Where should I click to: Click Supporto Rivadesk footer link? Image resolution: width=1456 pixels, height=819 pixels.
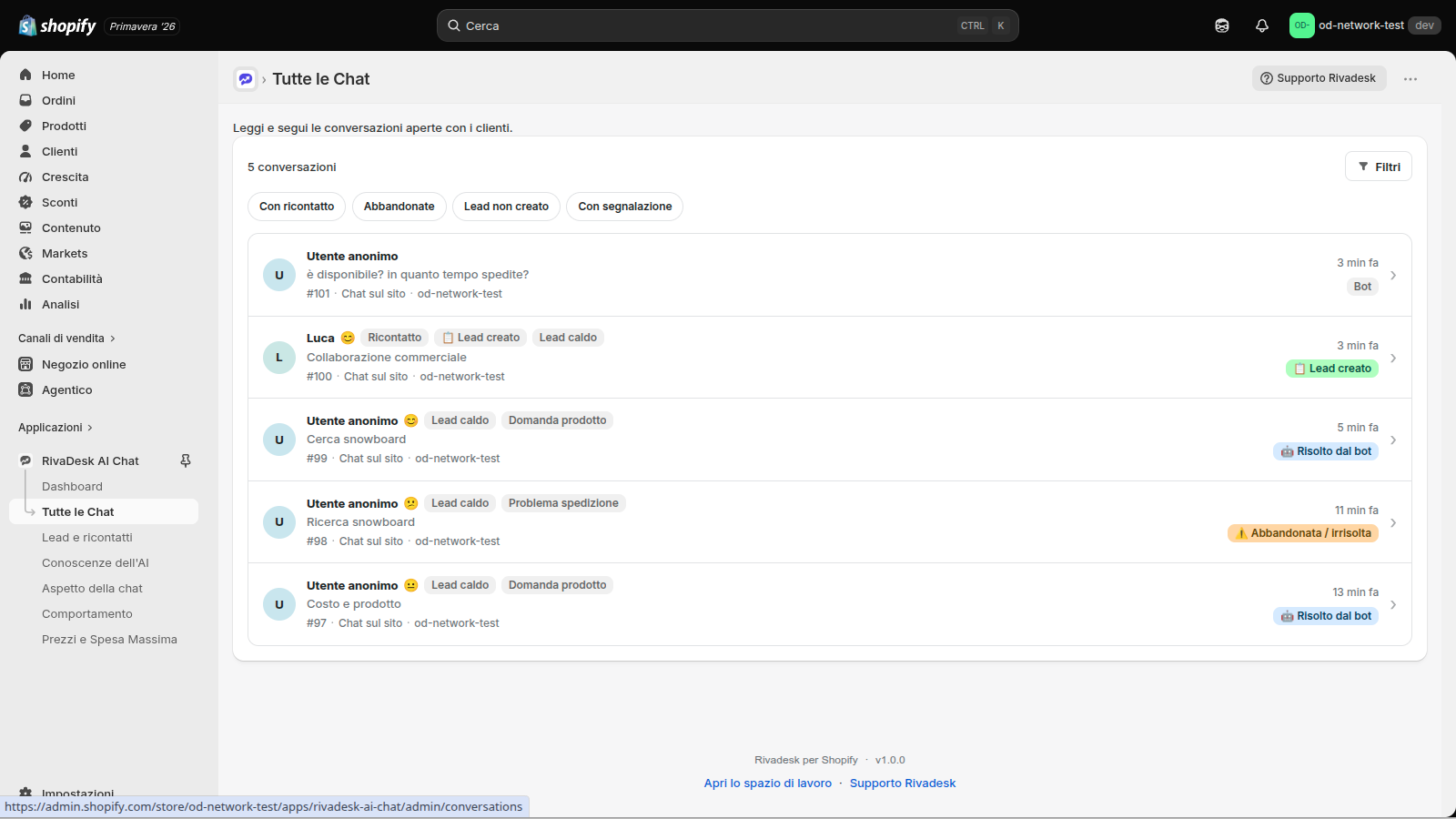pyautogui.click(x=903, y=783)
